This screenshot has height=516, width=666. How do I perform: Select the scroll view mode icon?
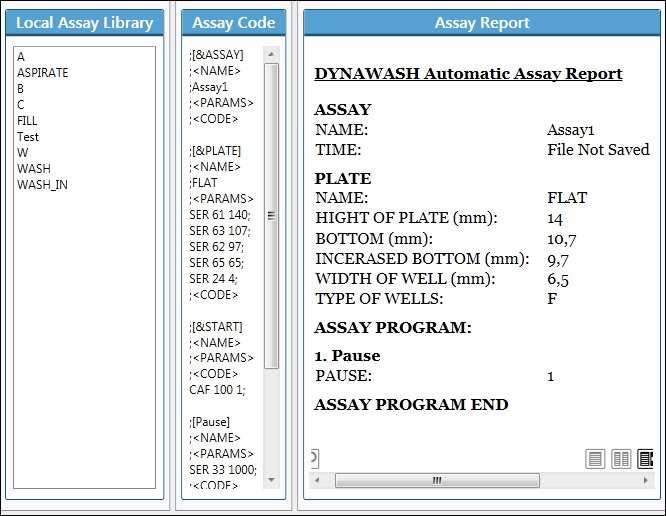(x=646, y=459)
